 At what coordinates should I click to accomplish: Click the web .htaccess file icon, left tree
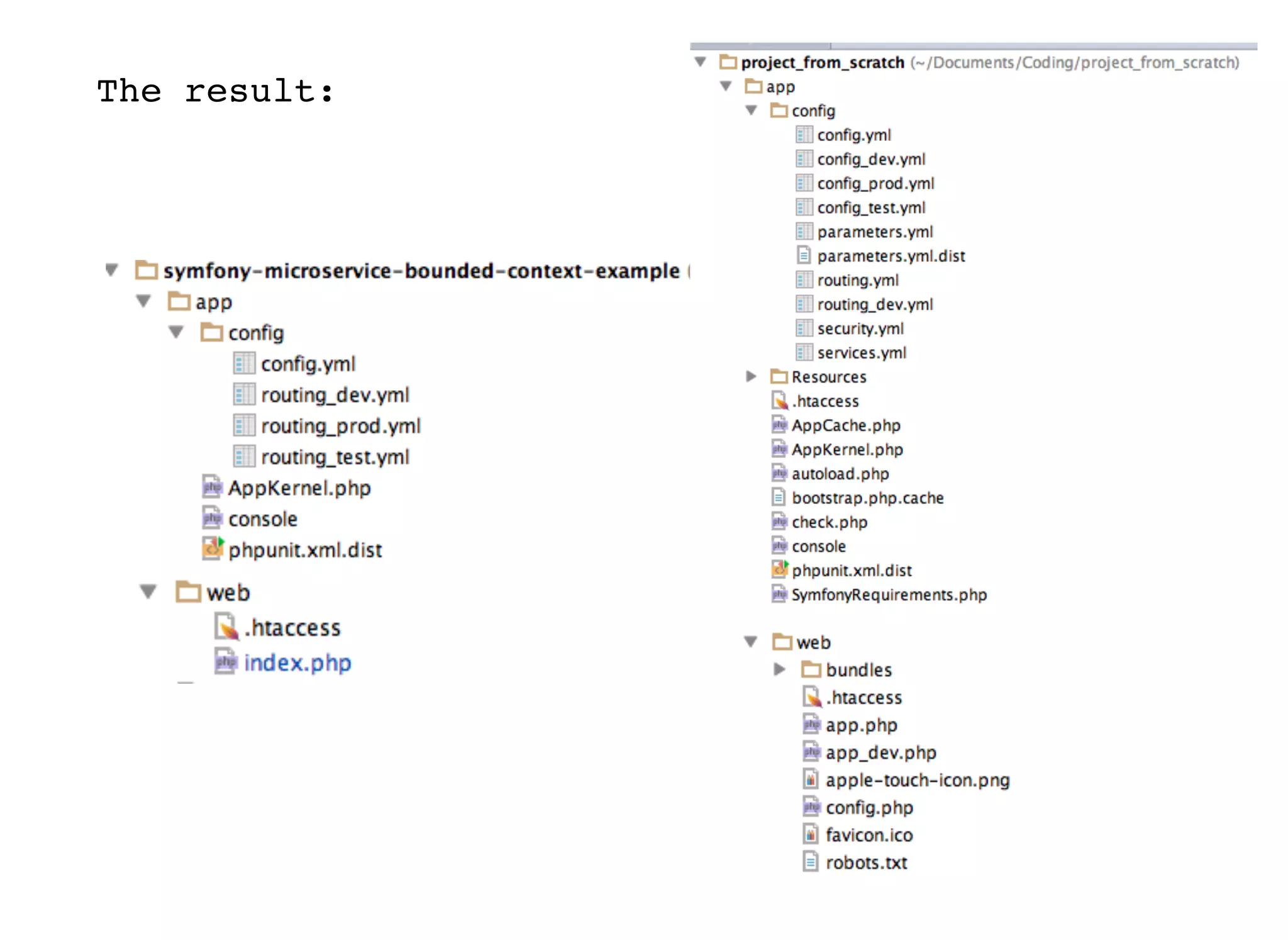click(x=226, y=627)
